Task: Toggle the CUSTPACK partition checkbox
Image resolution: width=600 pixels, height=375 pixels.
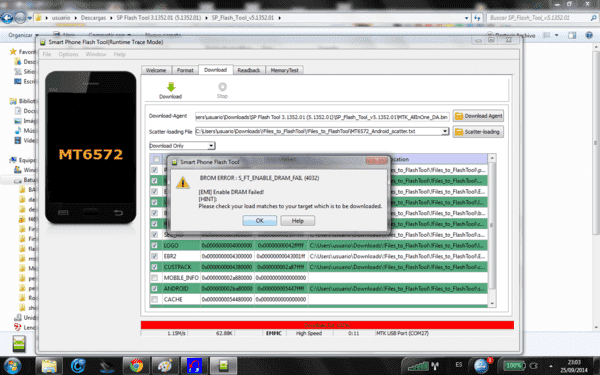Action: click(155, 267)
